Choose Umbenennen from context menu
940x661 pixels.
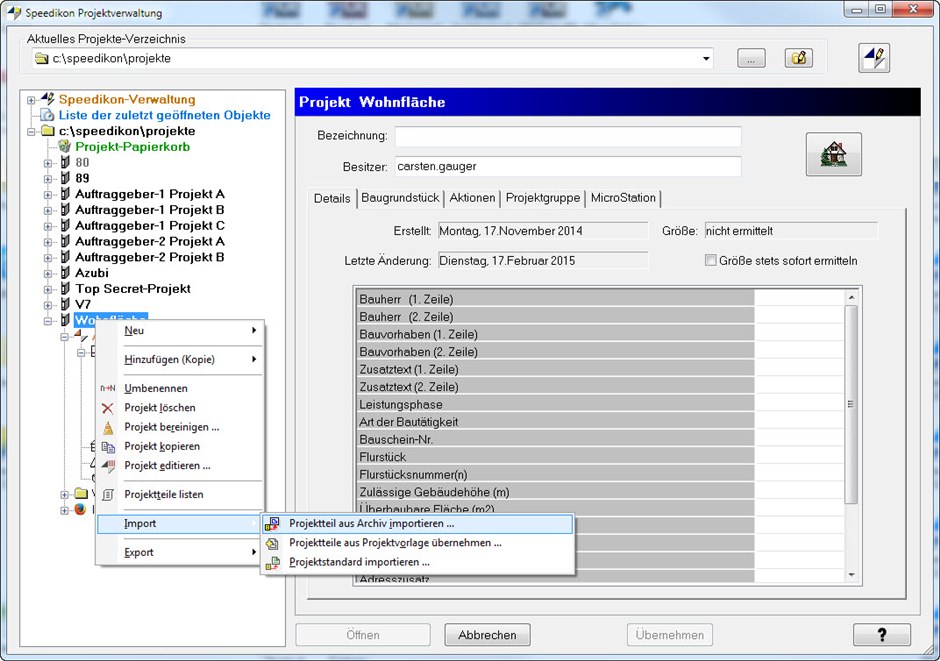pyautogui.click(x=179, y=388)
